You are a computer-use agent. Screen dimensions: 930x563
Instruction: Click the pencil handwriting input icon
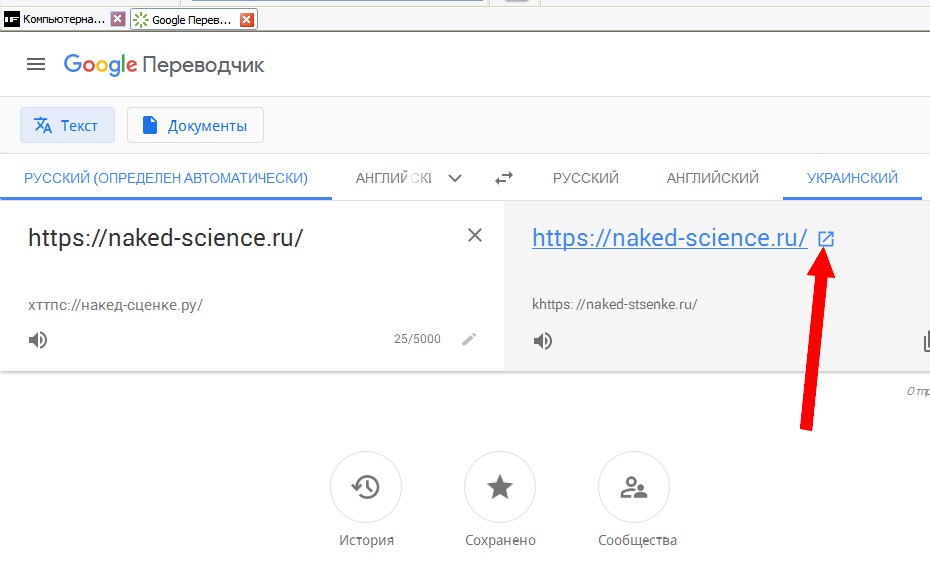pyautogui.click(x=469, y=339)
